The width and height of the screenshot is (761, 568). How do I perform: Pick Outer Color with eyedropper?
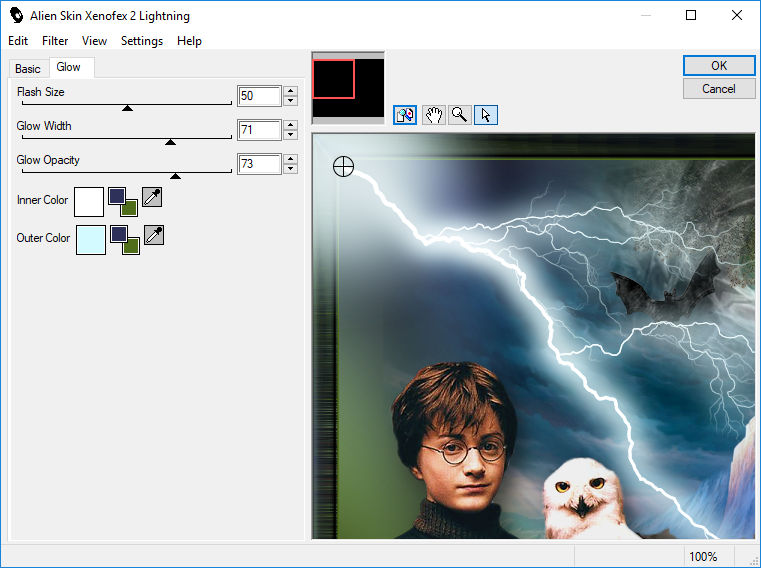point(154,235)
